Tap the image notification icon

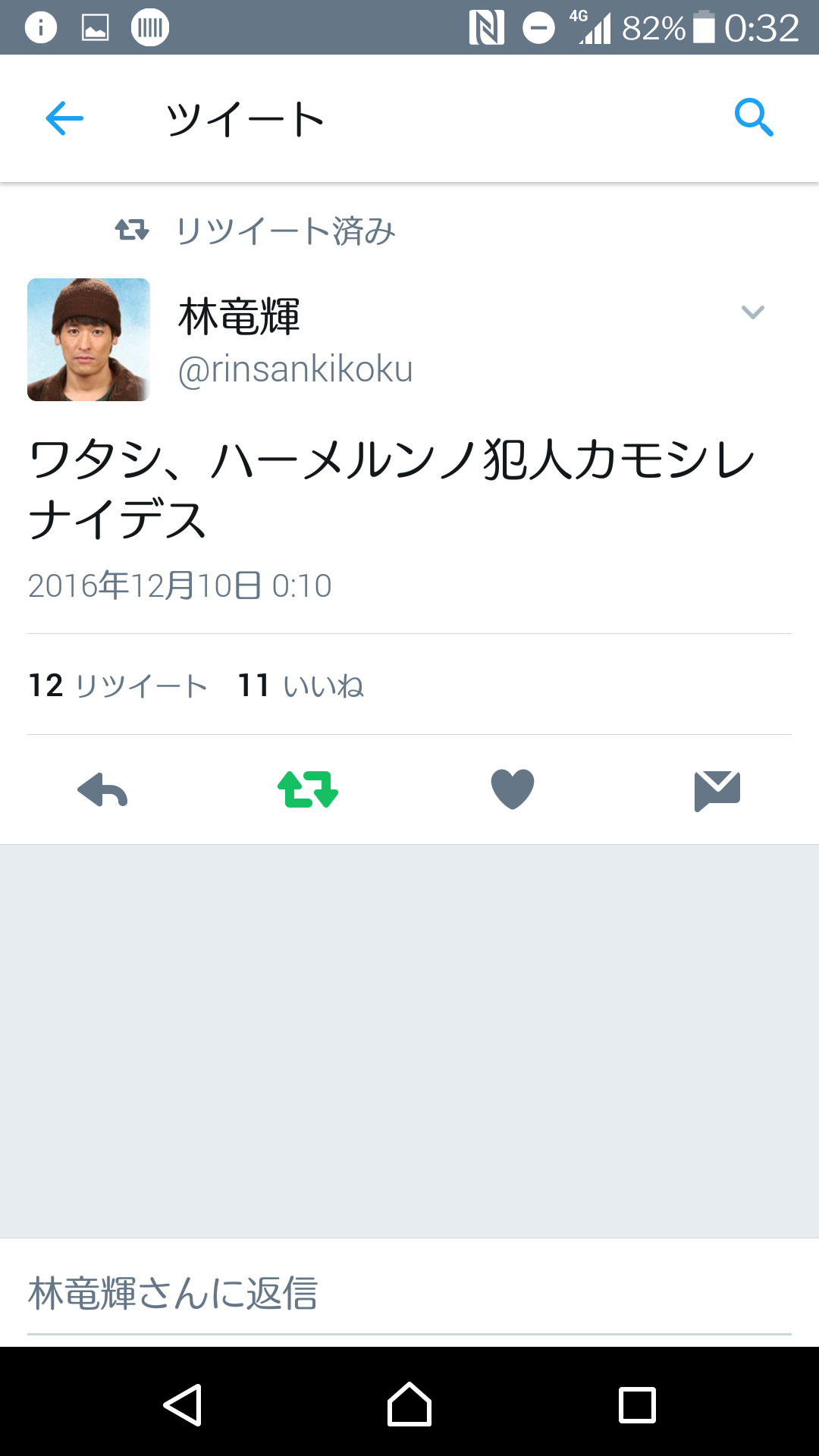(x=96, y=28)
